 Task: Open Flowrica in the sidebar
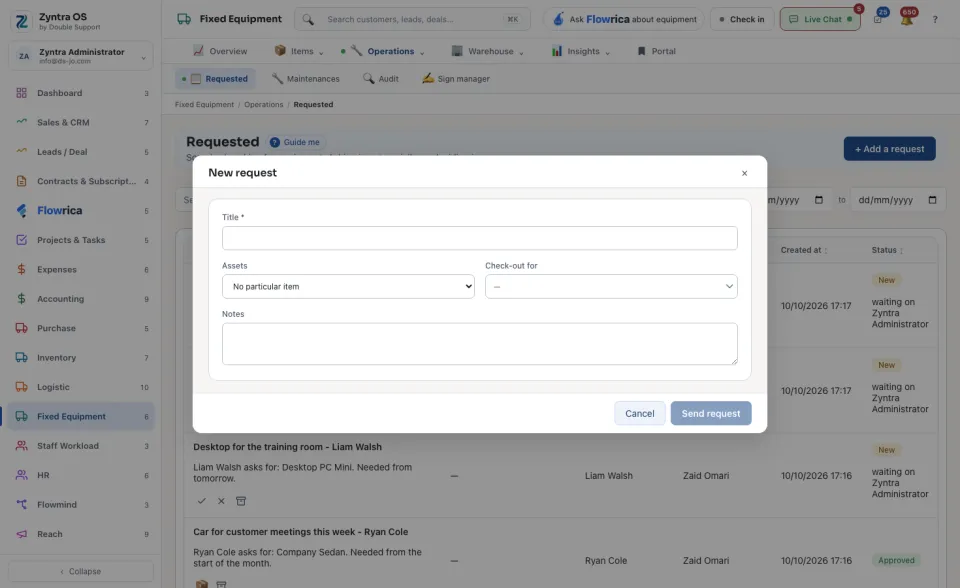[81, 211]
